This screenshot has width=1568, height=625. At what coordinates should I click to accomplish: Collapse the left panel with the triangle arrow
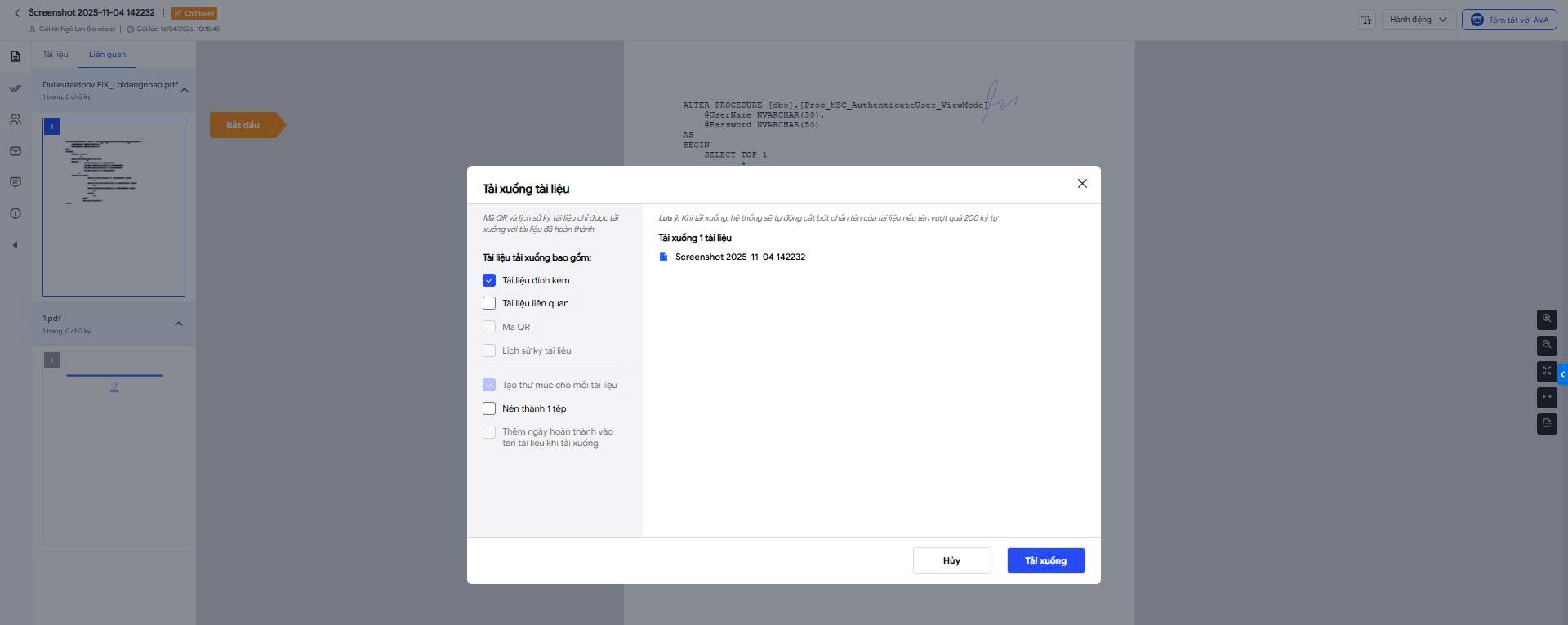(15, 245)
